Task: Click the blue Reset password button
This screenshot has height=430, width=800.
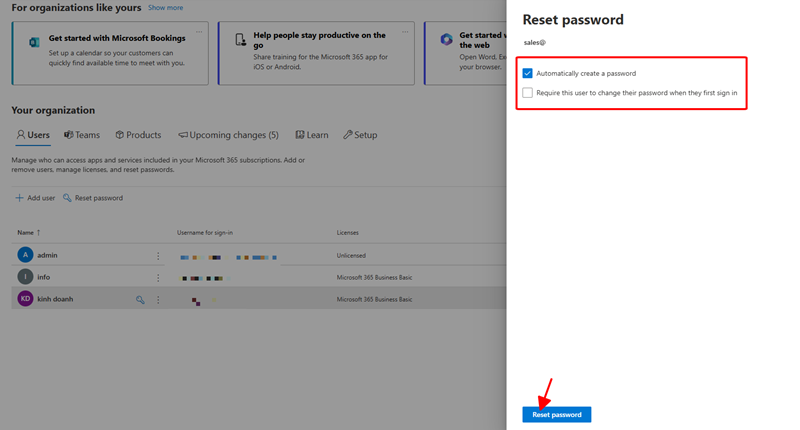Action: click(x=557, y=414)
